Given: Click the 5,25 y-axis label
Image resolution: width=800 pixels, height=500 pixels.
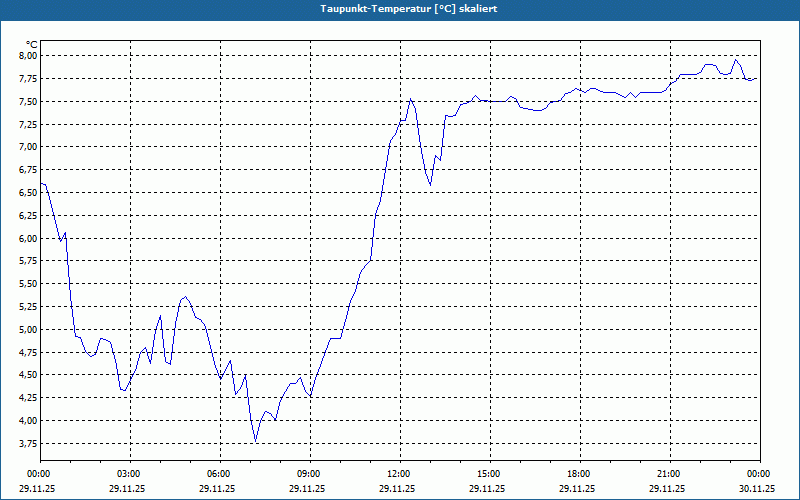Looking at the screenshot, I should (29, 307).
